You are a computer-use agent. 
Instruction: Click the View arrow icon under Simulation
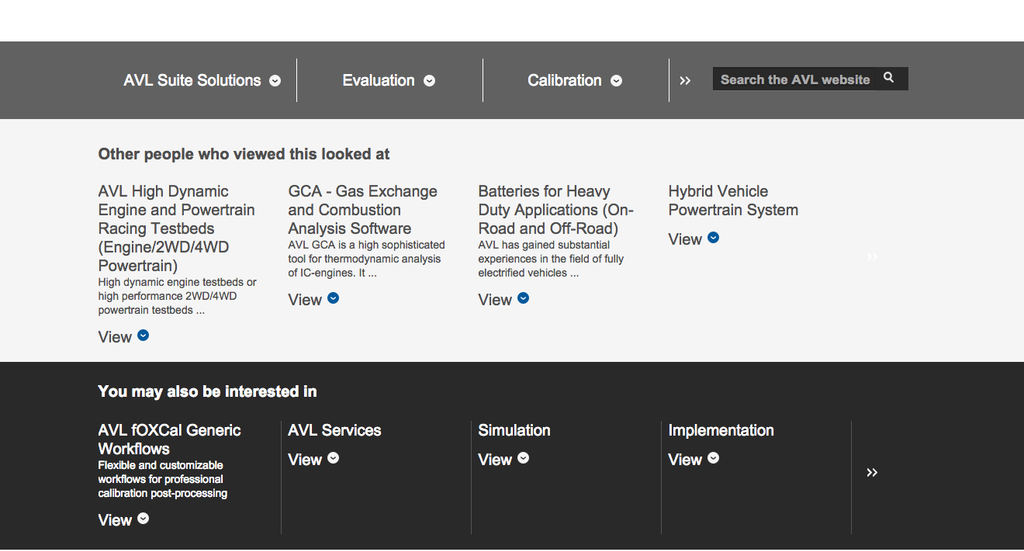tap(523, 458)
